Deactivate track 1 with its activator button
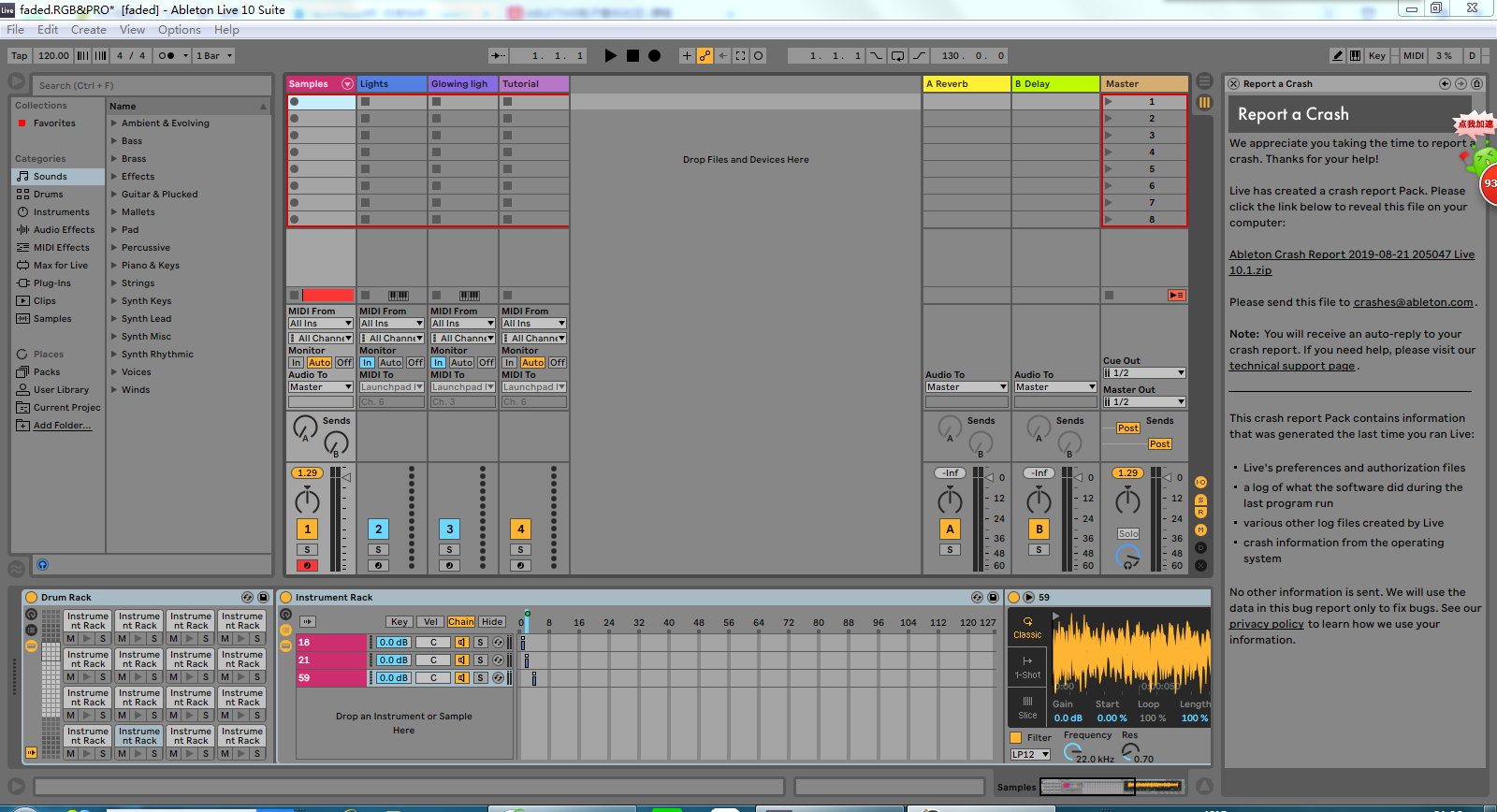The height and width of the screenshot is (812, 1497). click(x=308, y=529)
